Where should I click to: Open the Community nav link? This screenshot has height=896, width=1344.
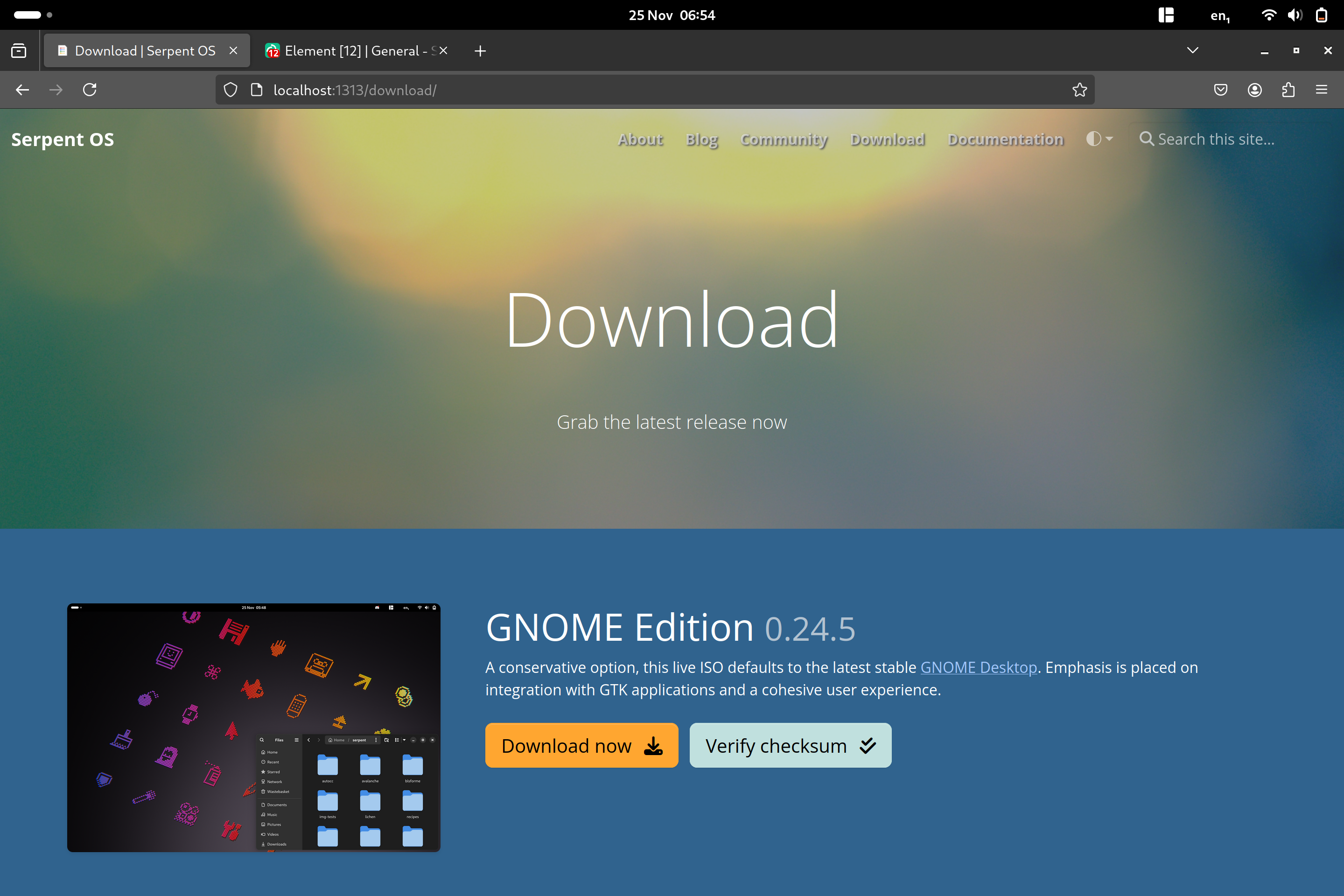[x=784, y=139]
